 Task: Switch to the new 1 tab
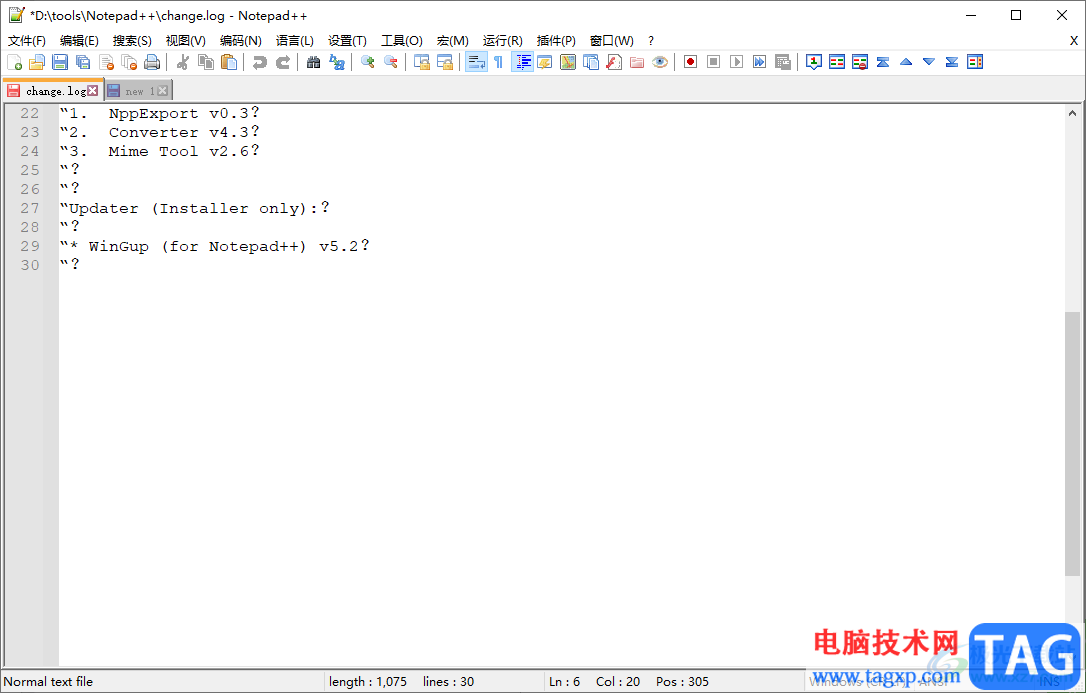pyautogui.click(x=140, y=91)
